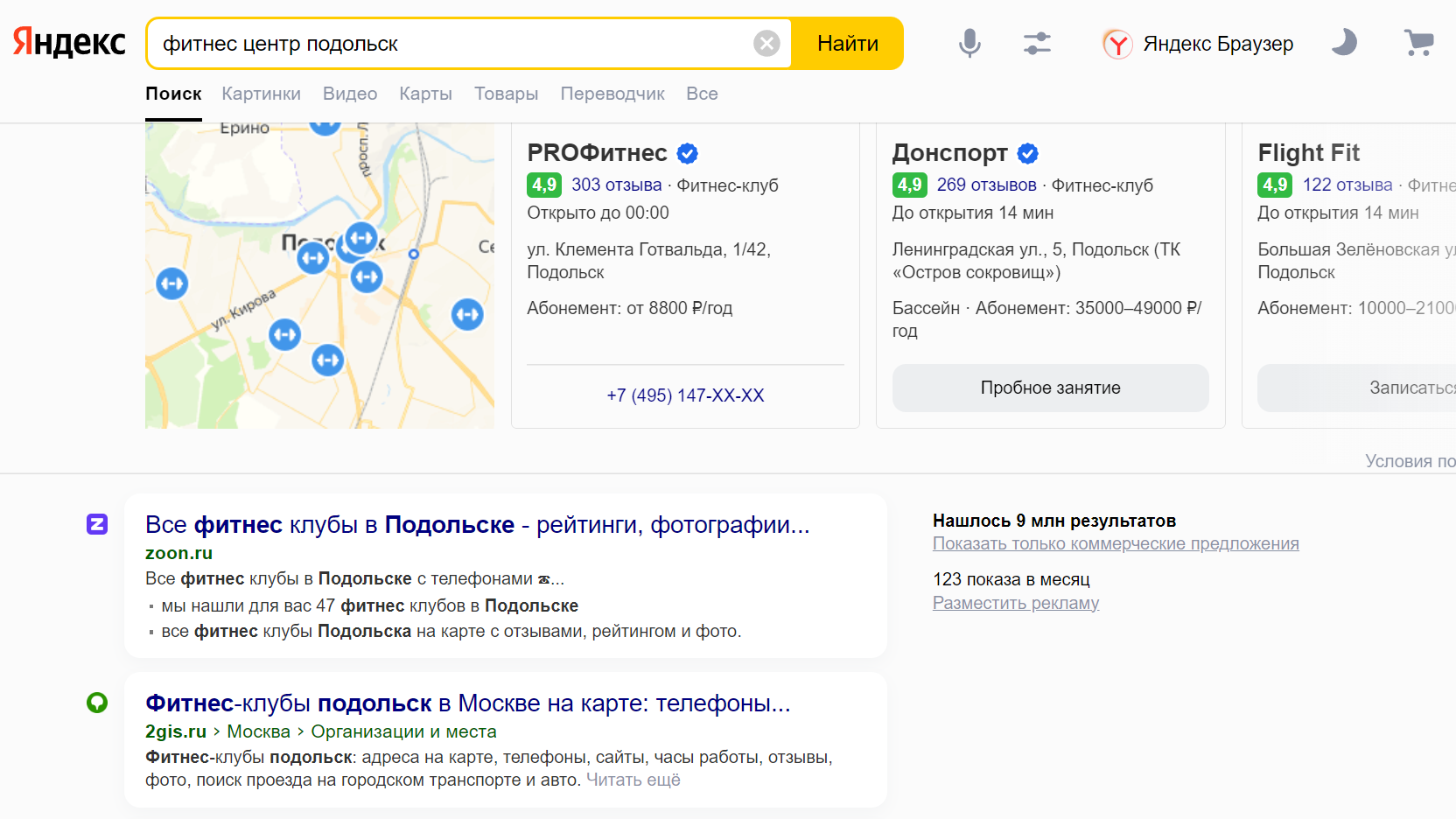Click PROФитнес rating badge 4,9
The image size is (1456, 819).
(x=544, y=185)
